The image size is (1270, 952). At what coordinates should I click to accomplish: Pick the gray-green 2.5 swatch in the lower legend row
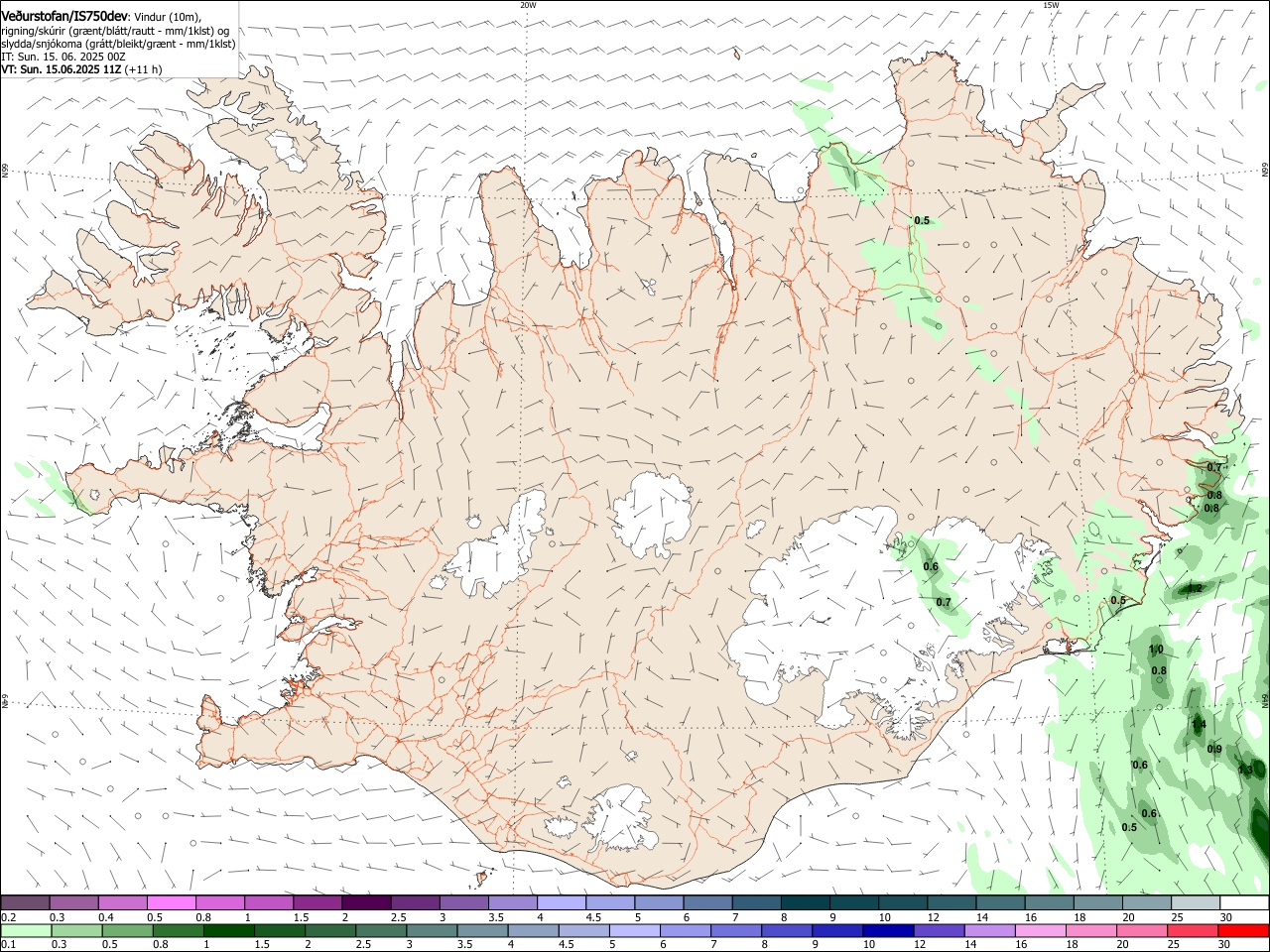pyautogui.click(x=381, y=931)
